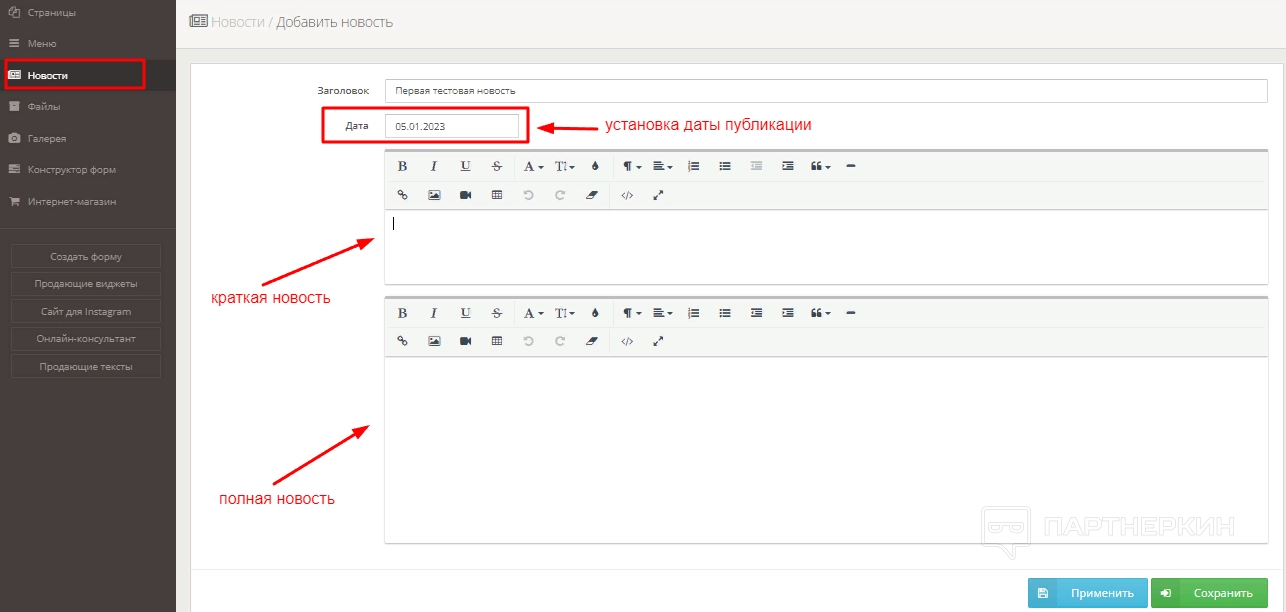
Task: Click undo in upper editor toolbar
Action: (x=528, y=195)
